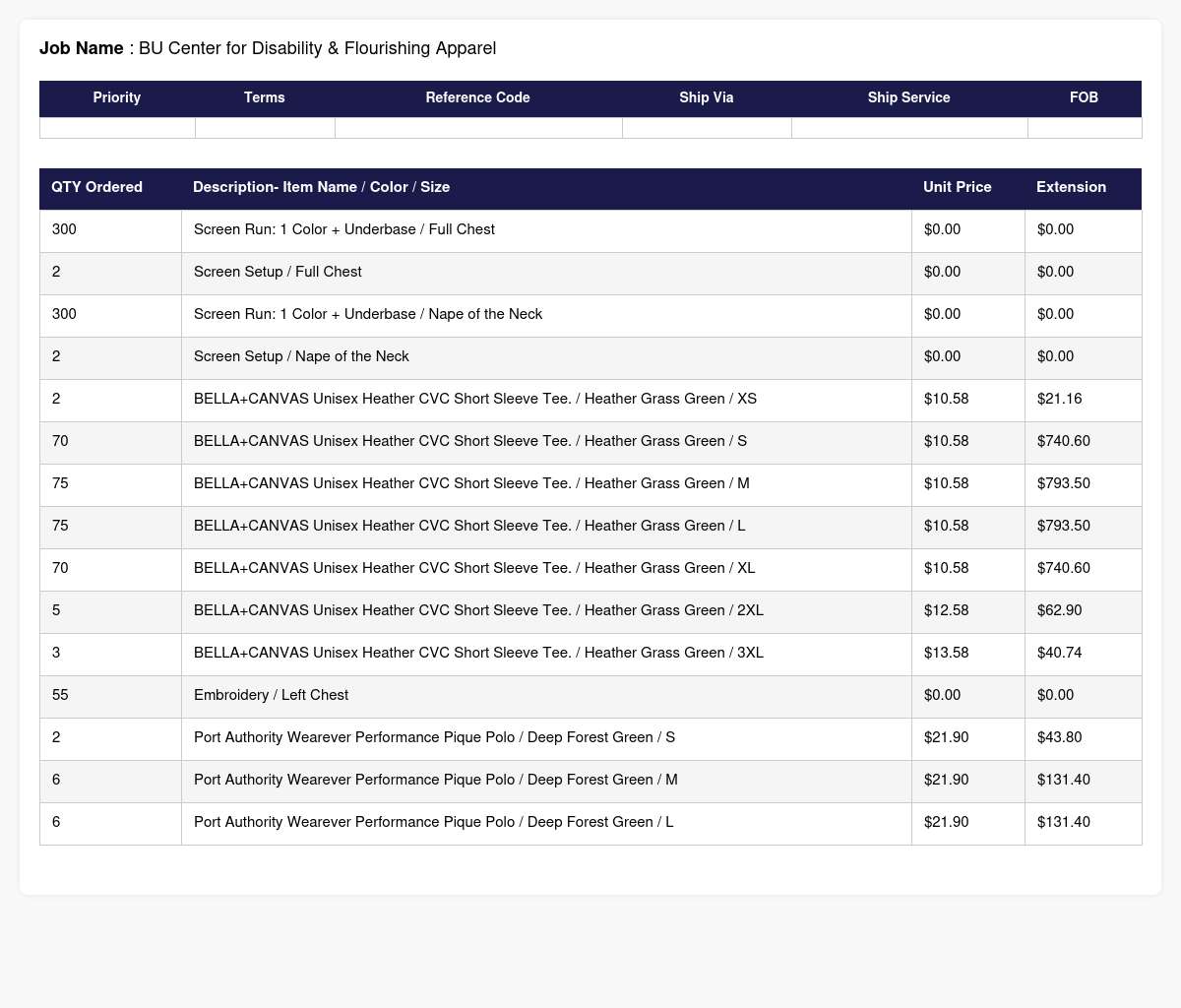
Task: Select the Heather Grass Green / XS tee row
Action: pos(590,399)
